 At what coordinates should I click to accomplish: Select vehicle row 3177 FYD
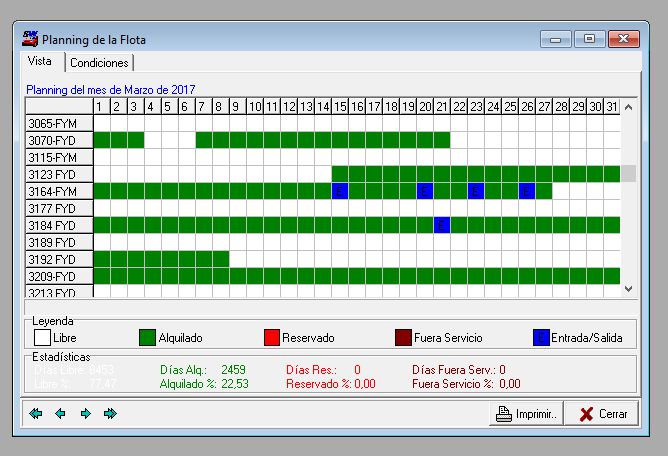pos(59,208)
